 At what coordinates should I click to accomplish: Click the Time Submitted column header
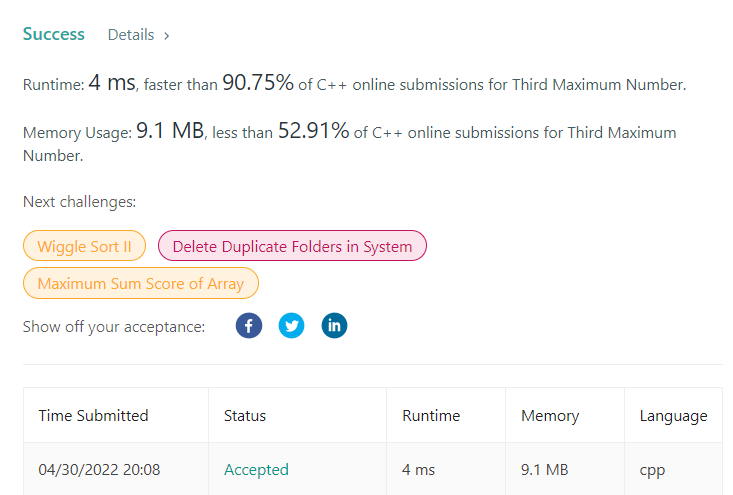click(x=93, y=415)
